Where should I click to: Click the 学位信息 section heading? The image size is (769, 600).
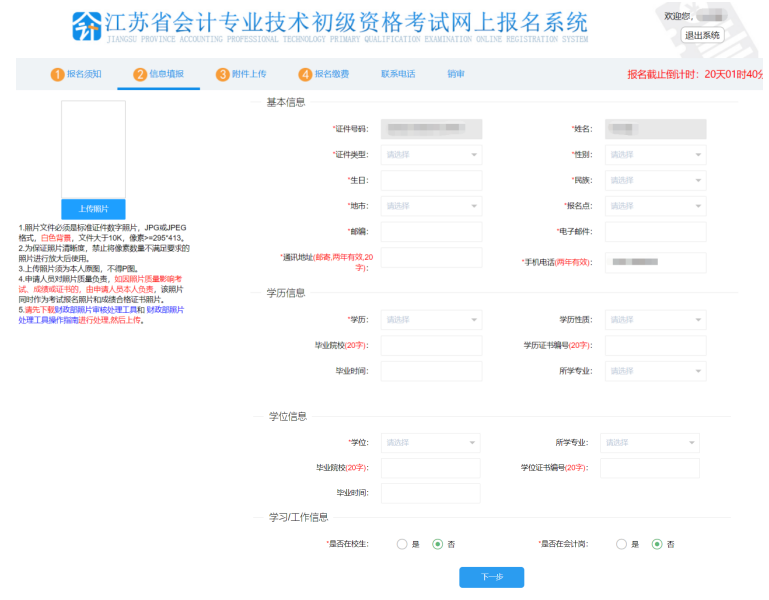[x=288, y=417]
